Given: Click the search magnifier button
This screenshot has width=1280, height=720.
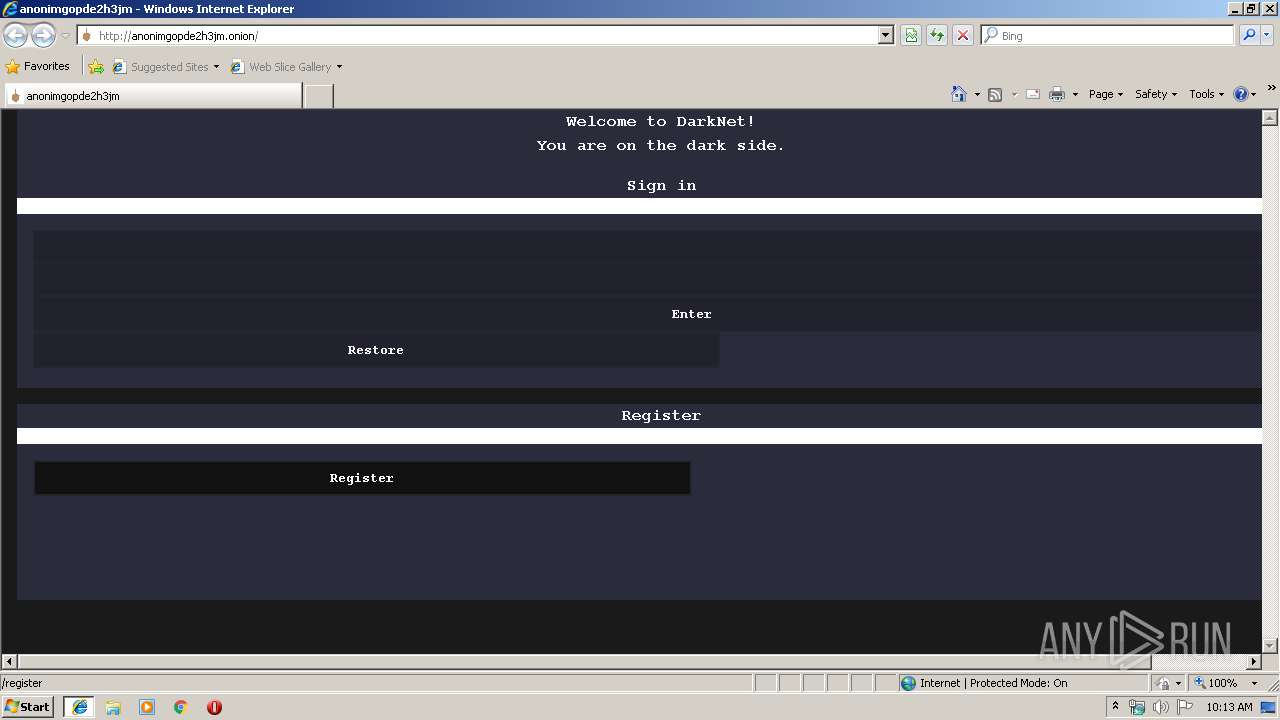Looking at the screenshot, I should (x=1248, y=36).
